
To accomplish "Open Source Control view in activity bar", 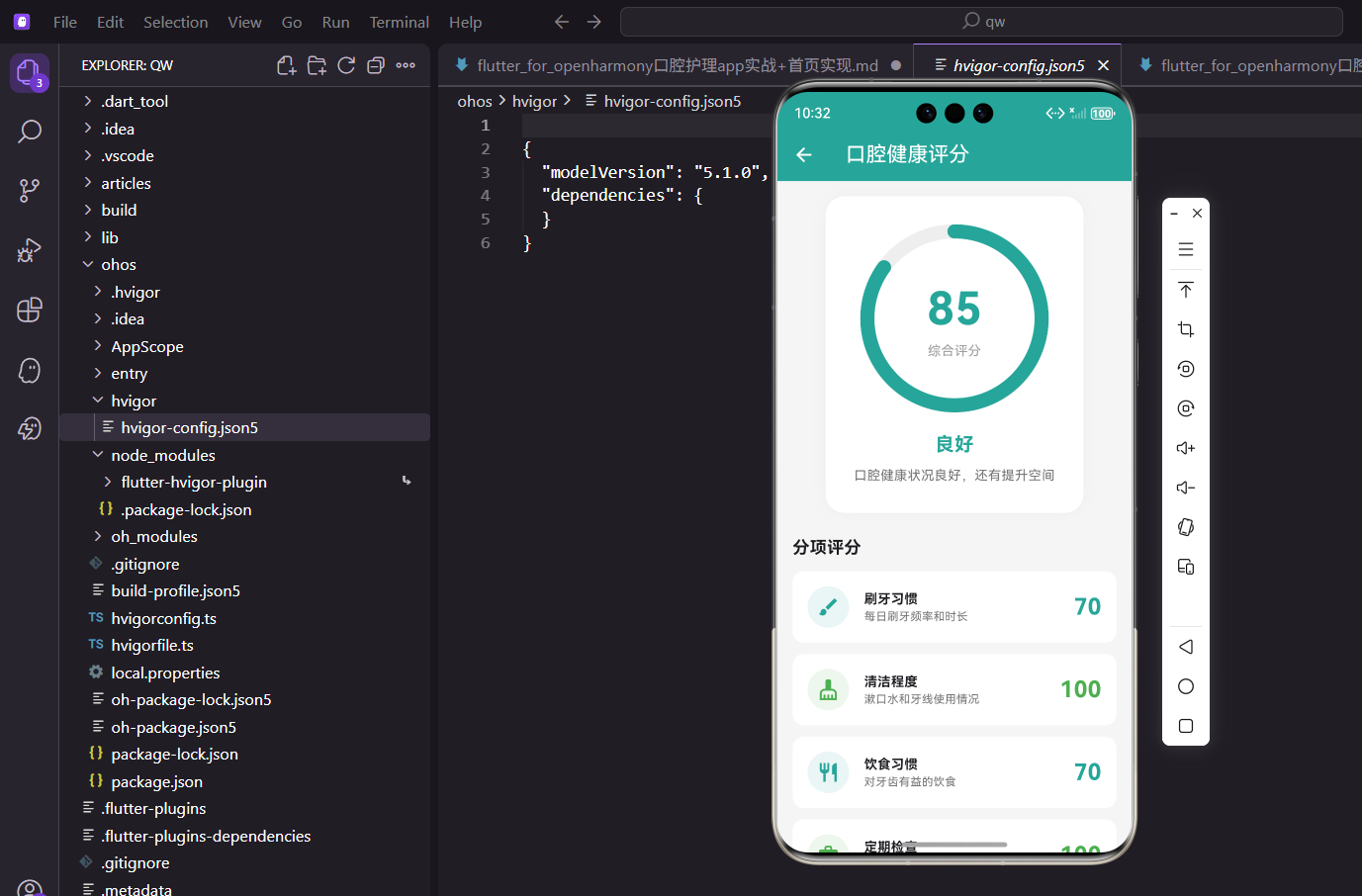I will click(30, 191).
